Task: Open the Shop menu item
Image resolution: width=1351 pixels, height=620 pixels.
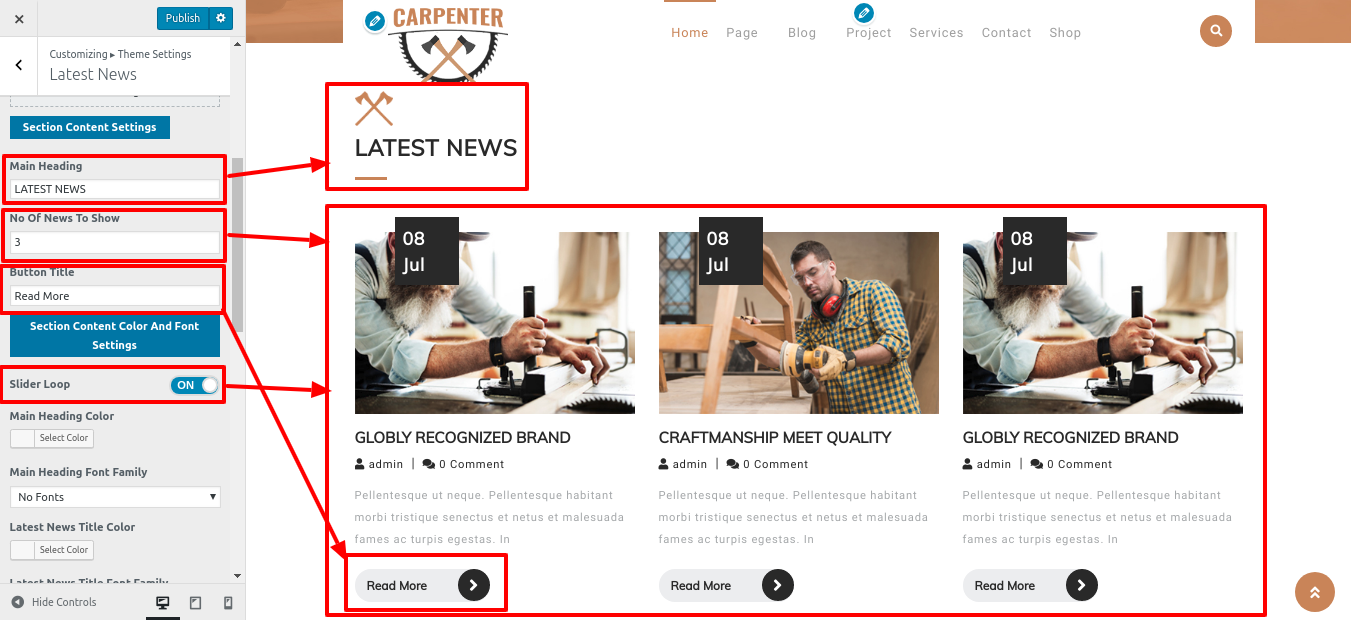Action: coord(1066,33)
